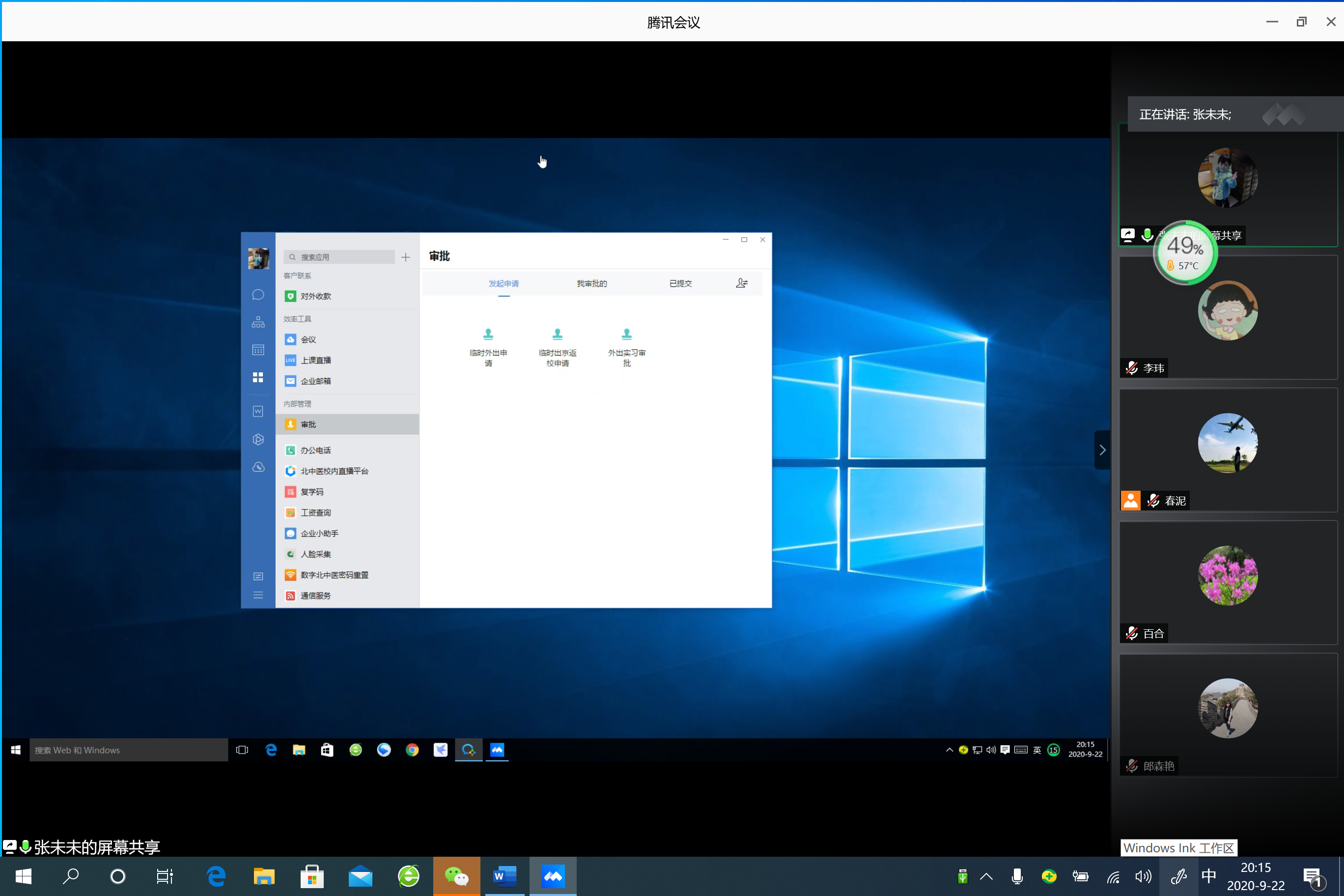1344x896 pixels.
Task: Switch input method via 中 indicator
Action: pyautogui.click(x=1209, y=876)
